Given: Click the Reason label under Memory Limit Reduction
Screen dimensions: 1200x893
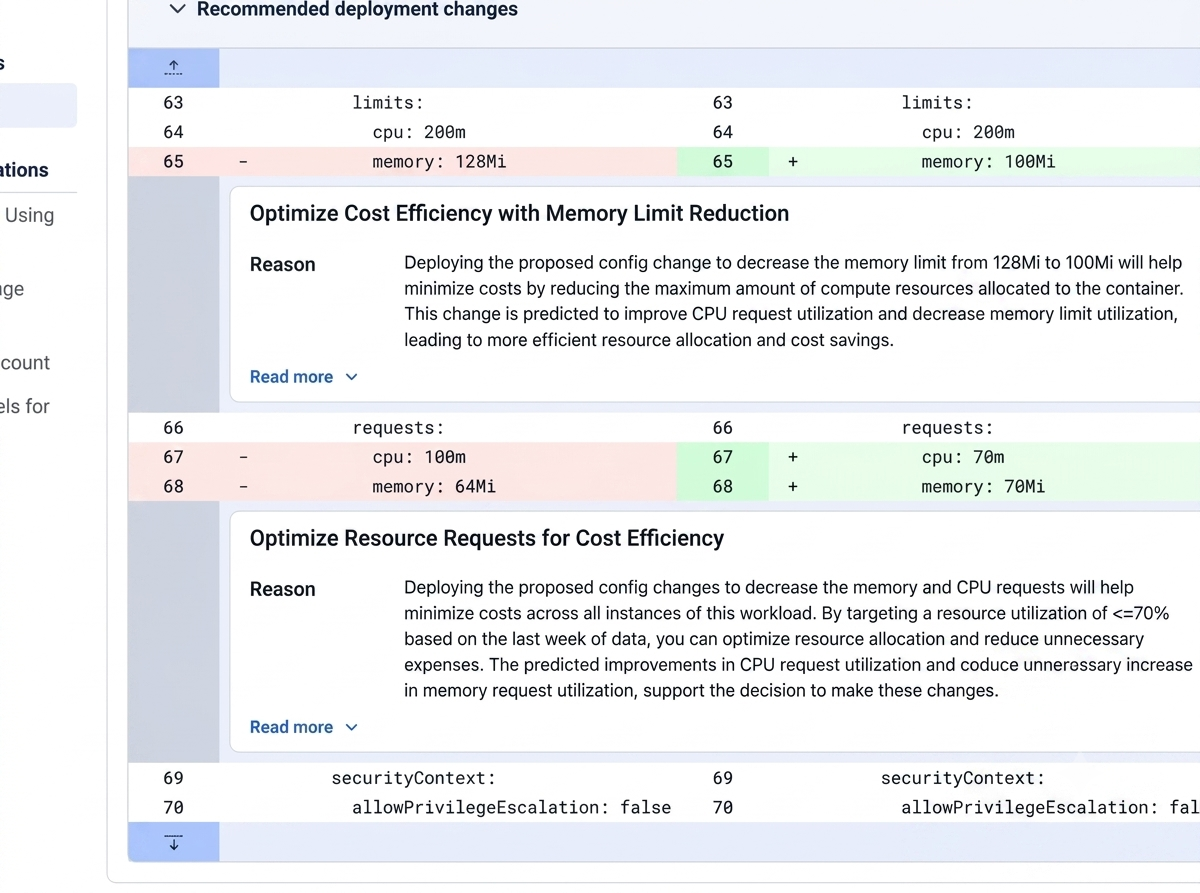Looking at the screenshot, I should coord(282,265).
